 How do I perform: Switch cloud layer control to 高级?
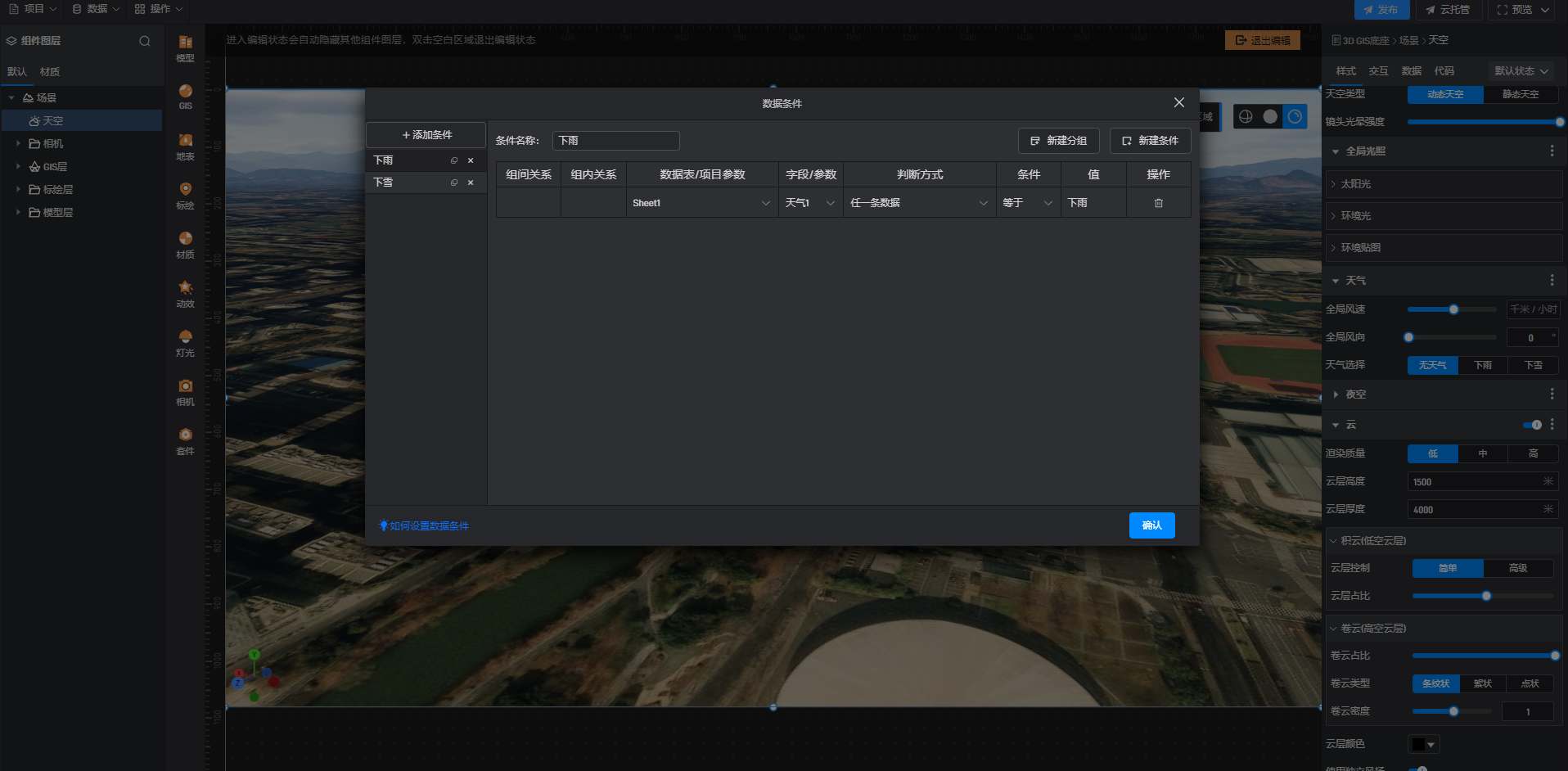(x=1518, y=568)
